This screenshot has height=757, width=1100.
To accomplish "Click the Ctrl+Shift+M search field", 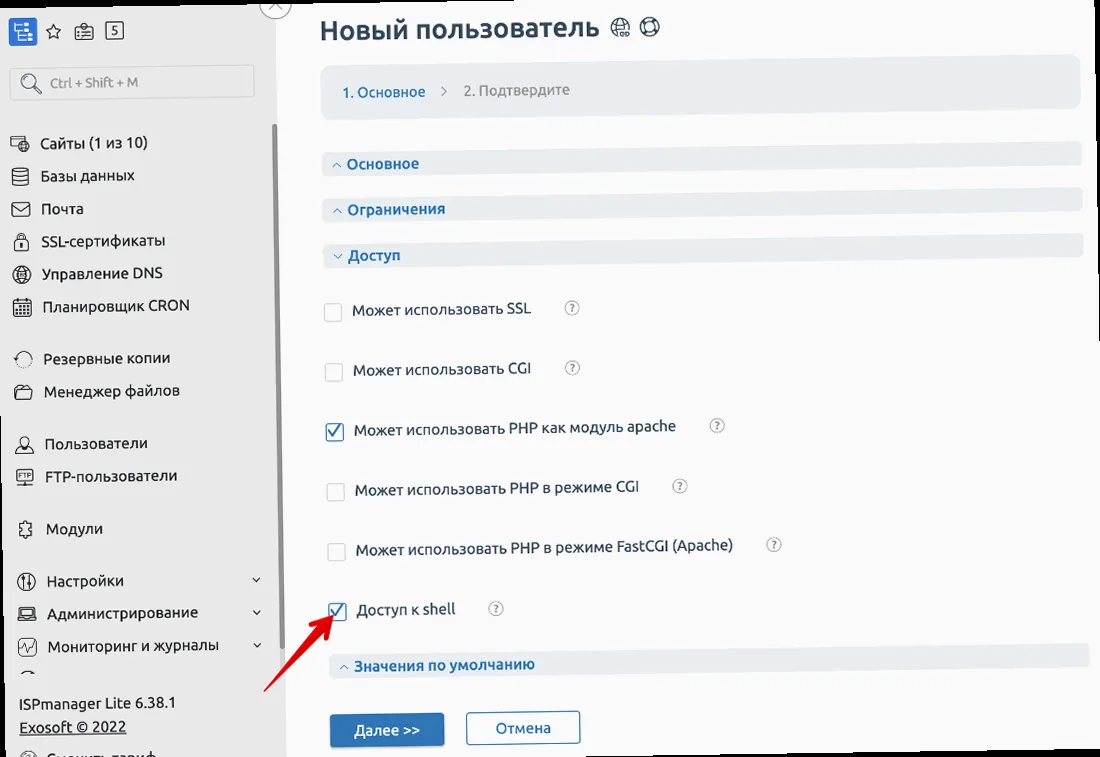I will 131,81.
